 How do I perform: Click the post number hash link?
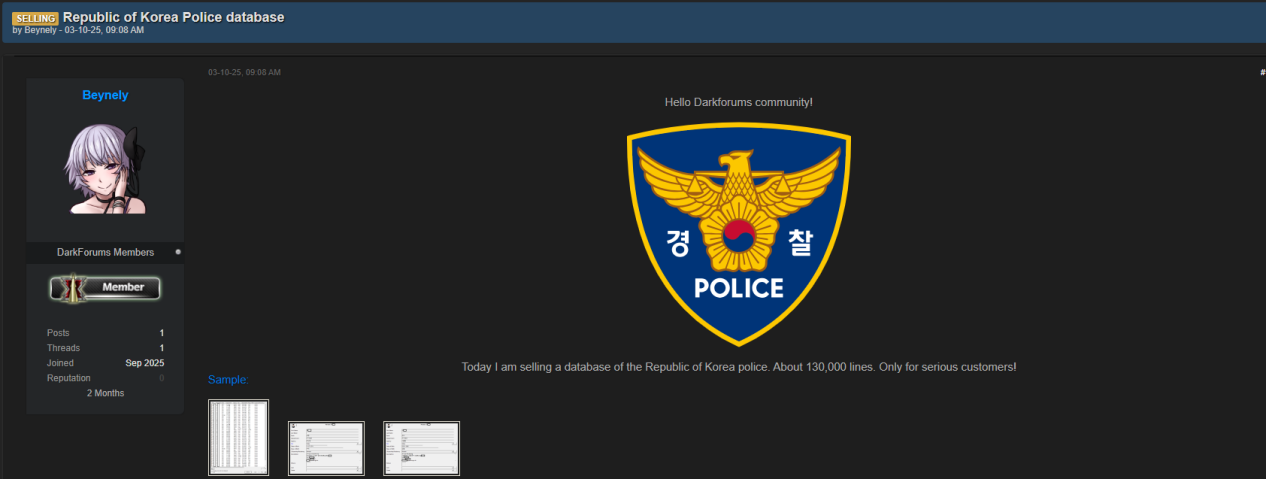pyautogui.click(x=1262, y=72)
